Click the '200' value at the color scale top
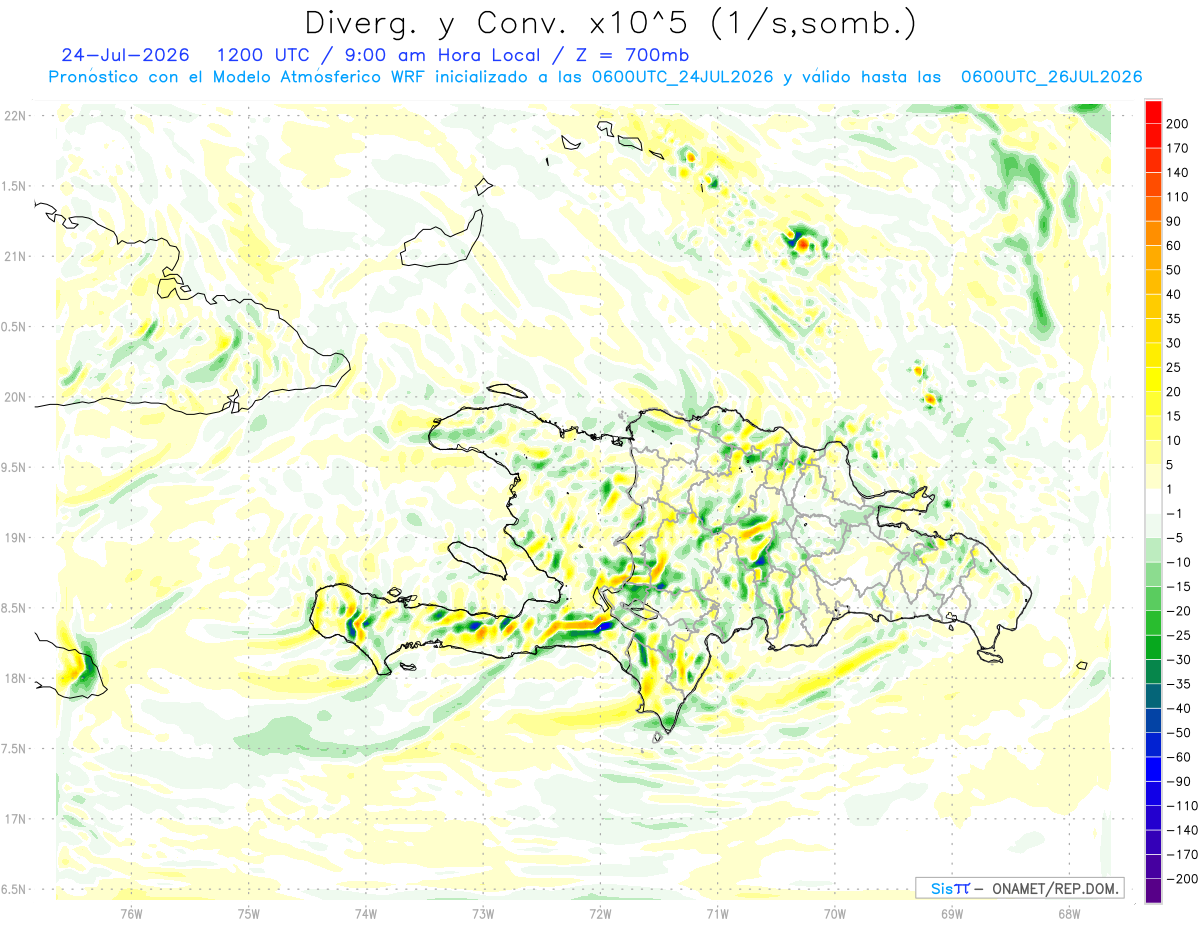1200x927 pixels. [1176, 123]
